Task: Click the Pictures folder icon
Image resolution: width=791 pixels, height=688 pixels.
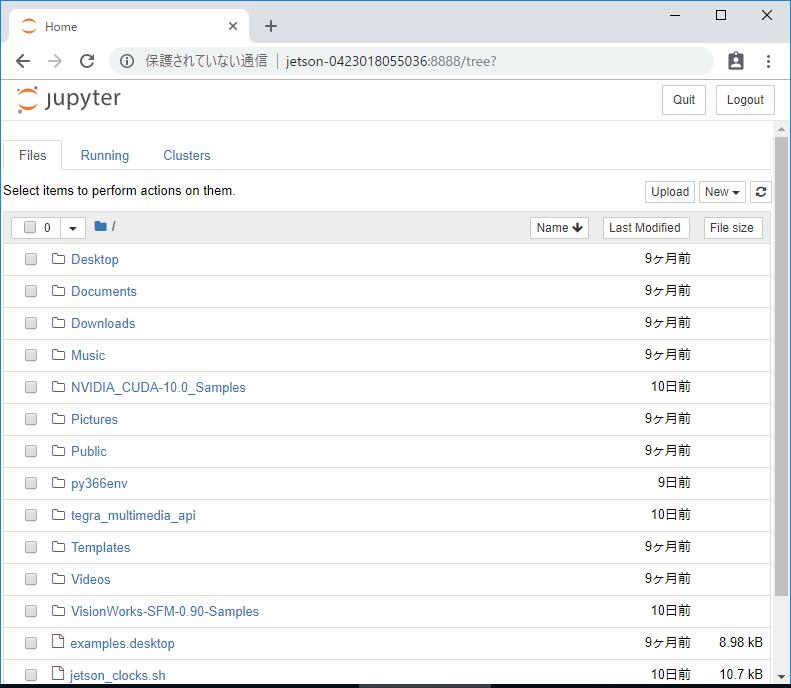Action: [59, 419]
